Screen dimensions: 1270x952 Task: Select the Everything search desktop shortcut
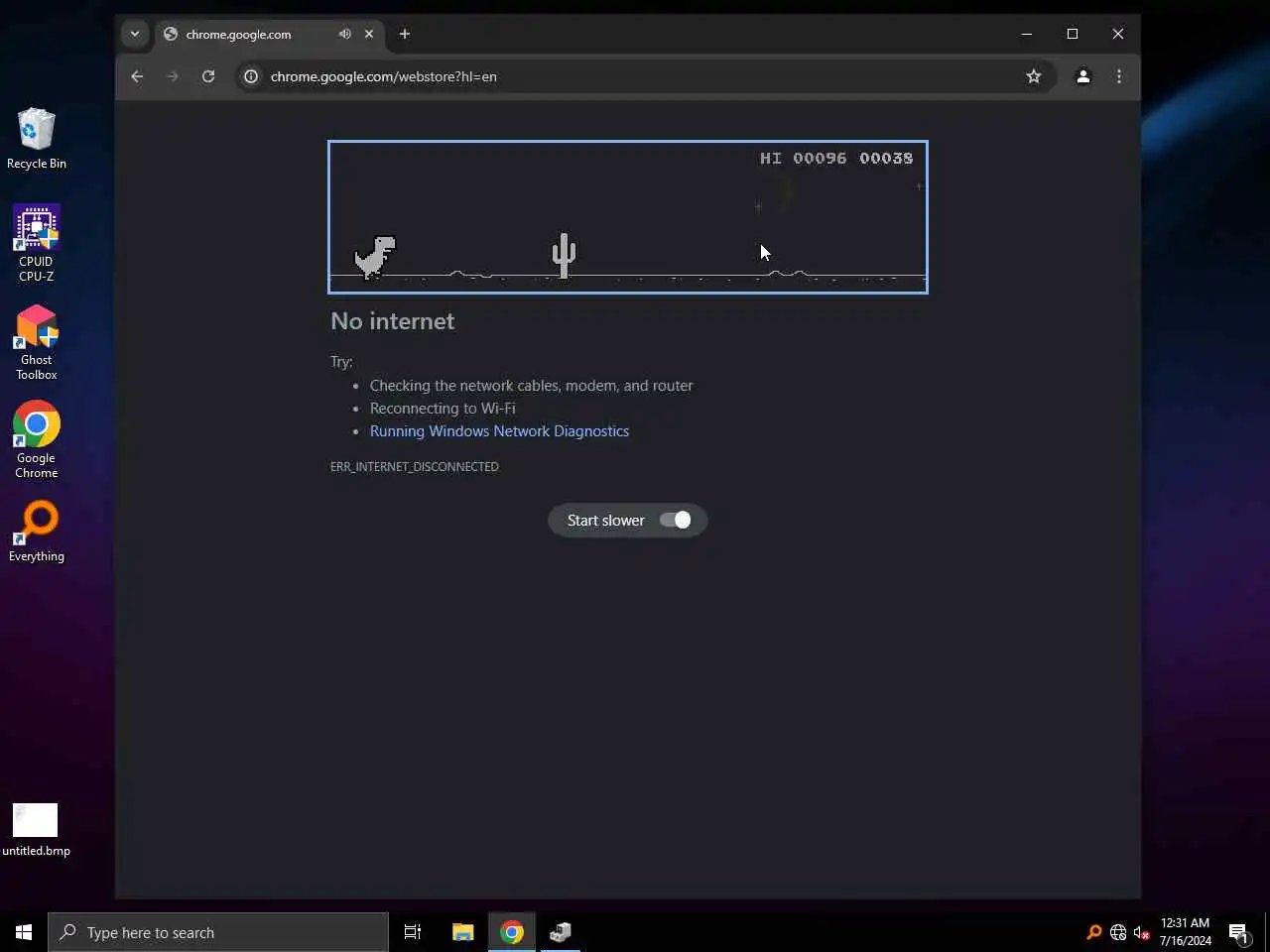click(37, 532)
